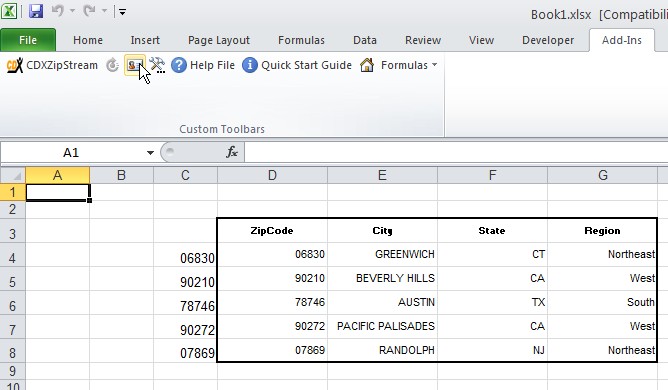Select the BEVERLY HILLS cell
The image size is (668, 390).
pyautogui.click(x=382, y=279)
